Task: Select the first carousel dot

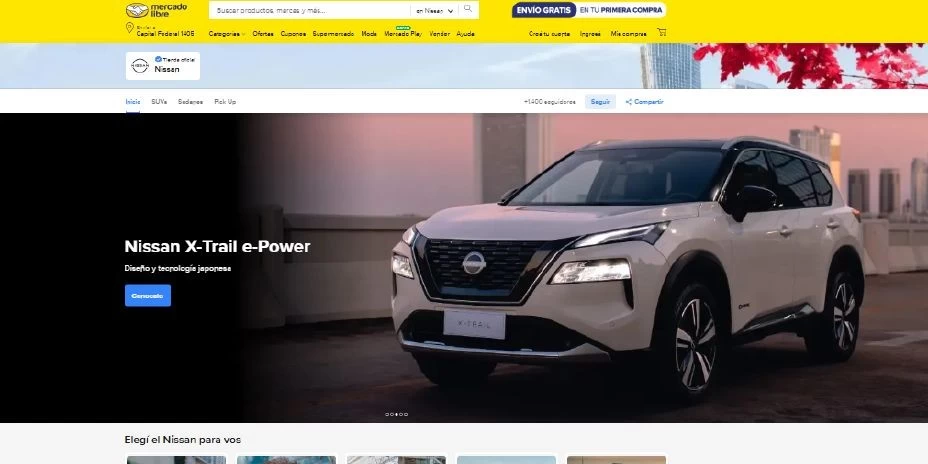Action: 387,414
